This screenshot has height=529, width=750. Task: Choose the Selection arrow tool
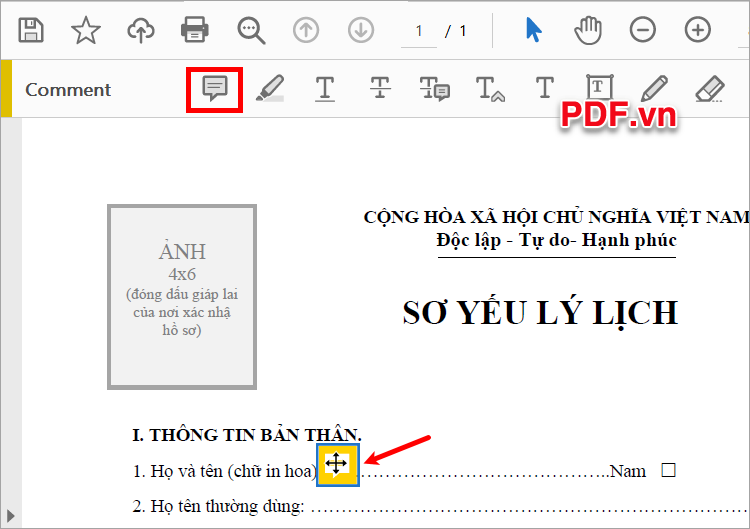[x=533, y=30]
